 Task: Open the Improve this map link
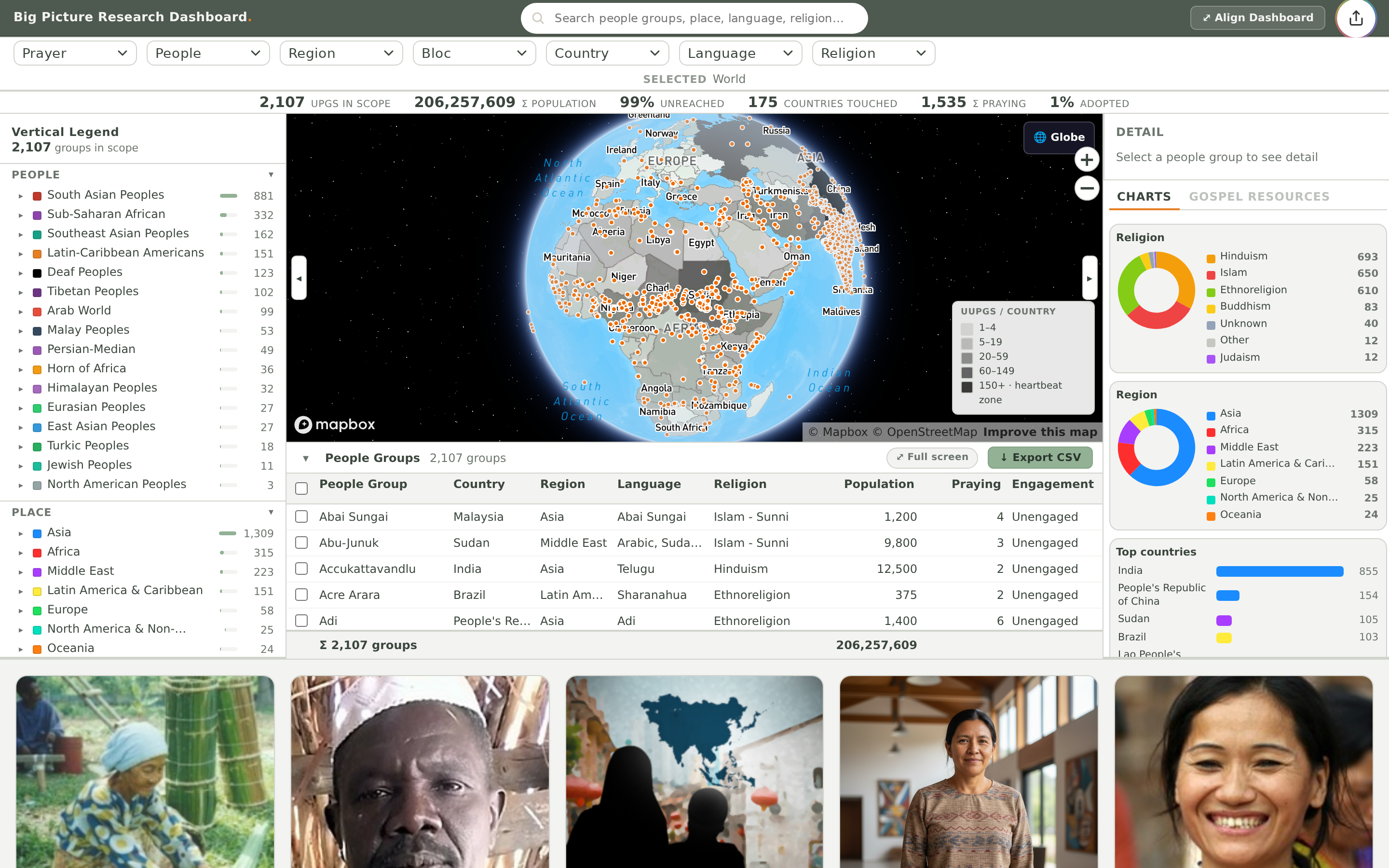click(1039, 432)
